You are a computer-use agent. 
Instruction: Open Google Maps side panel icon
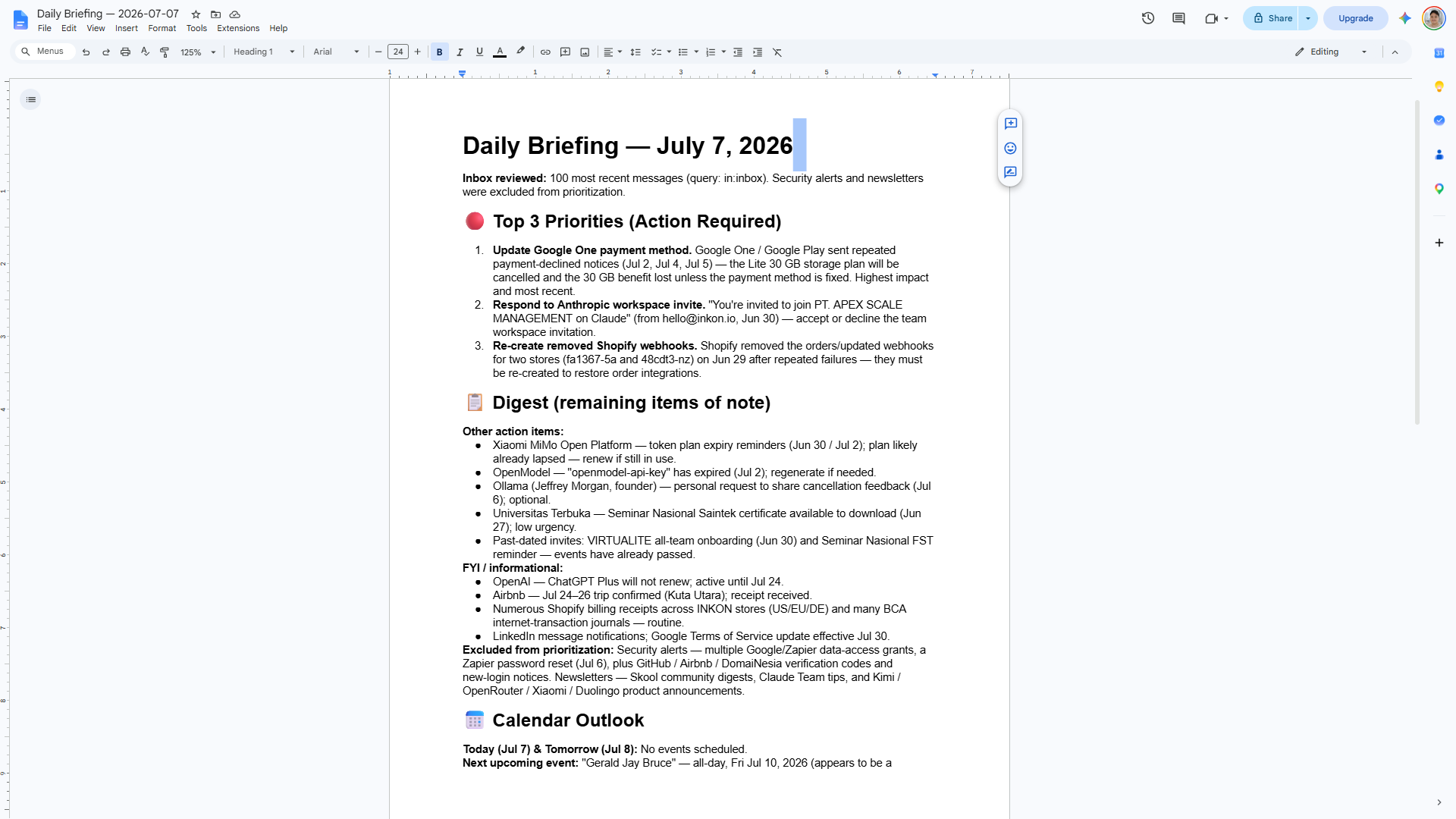(1439, 189)
